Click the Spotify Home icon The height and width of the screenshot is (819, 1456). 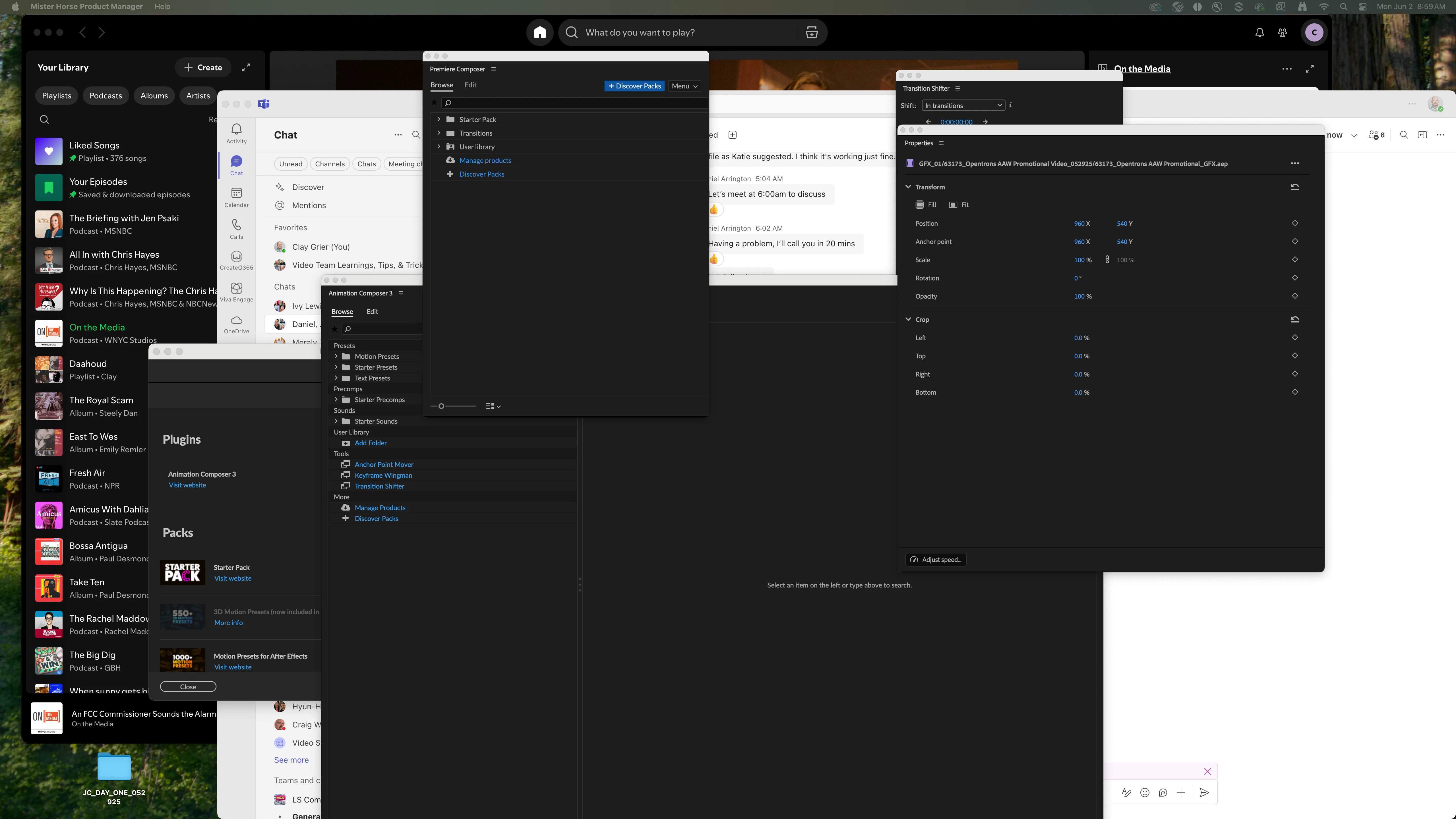coord(540,32)
